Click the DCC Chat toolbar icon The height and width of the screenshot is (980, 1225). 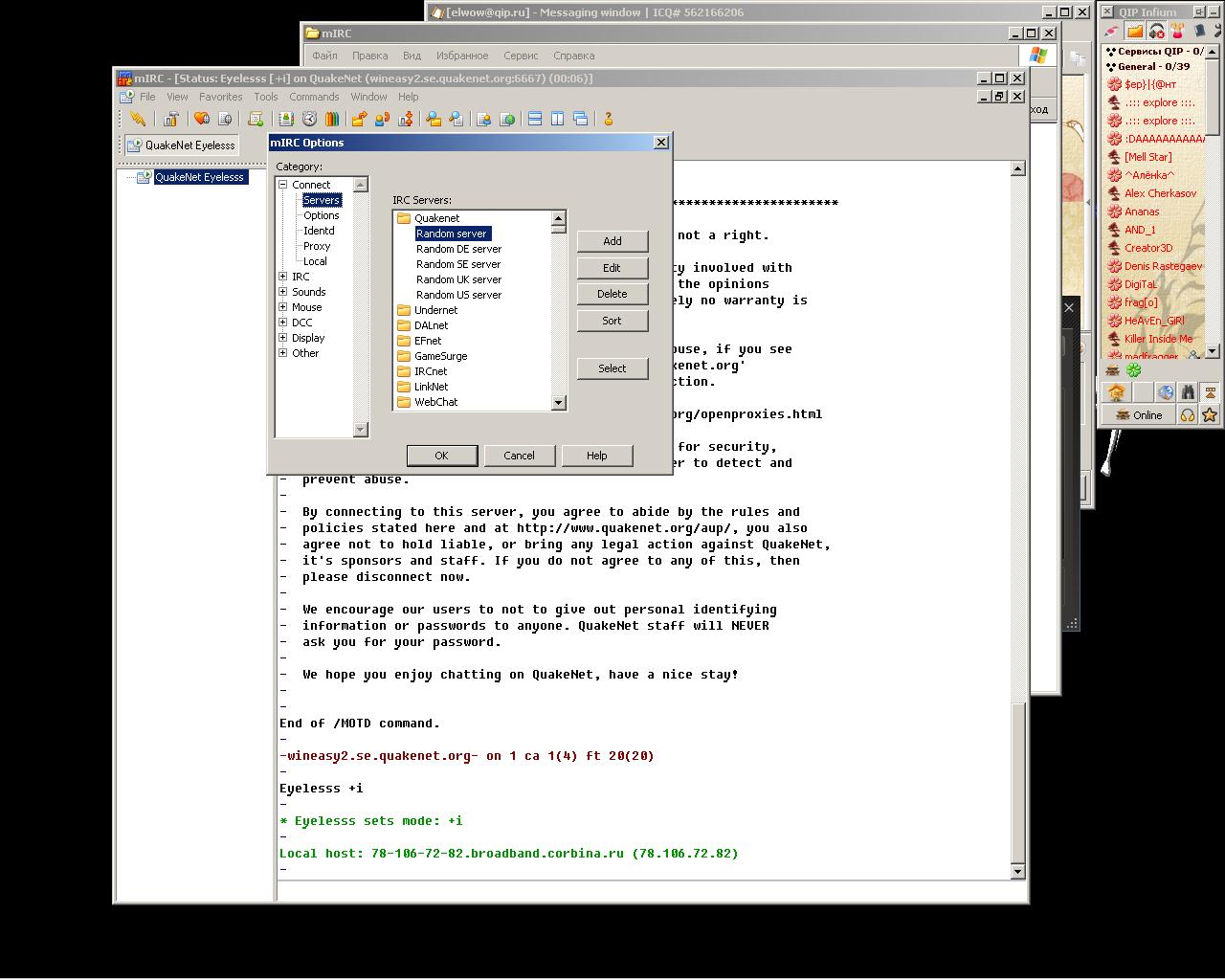click(x=382, y=119)
